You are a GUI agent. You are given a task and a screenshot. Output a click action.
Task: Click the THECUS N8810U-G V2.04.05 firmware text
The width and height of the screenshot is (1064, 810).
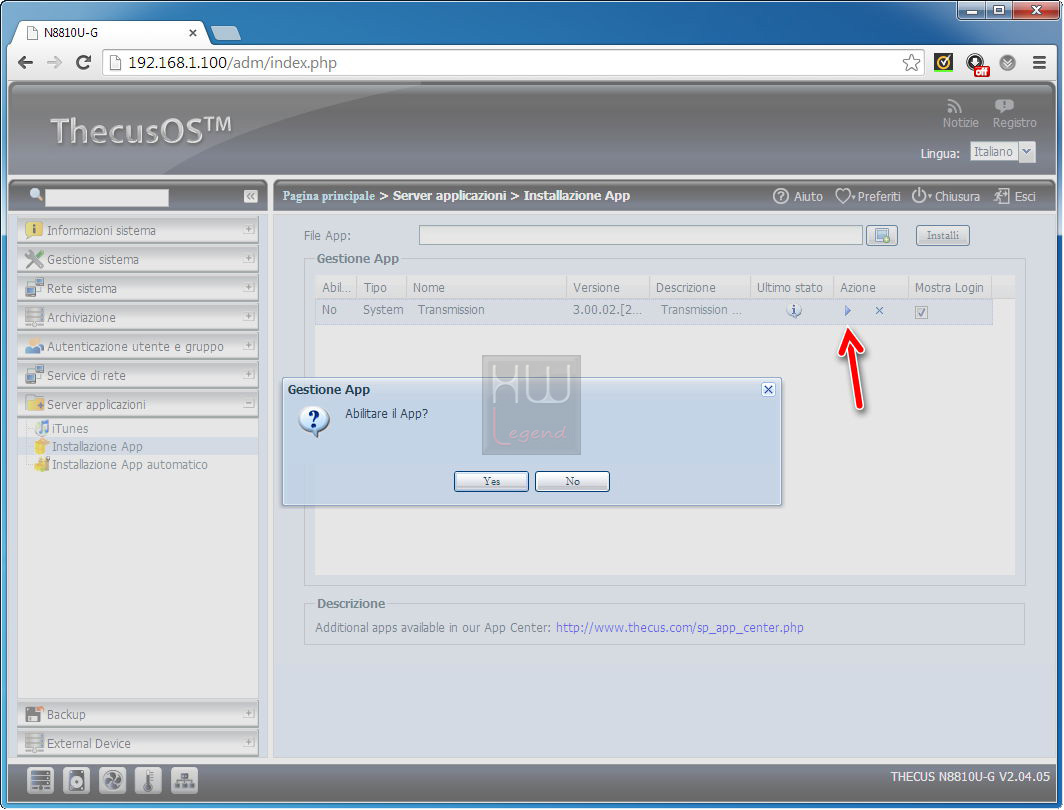(970, 776)
